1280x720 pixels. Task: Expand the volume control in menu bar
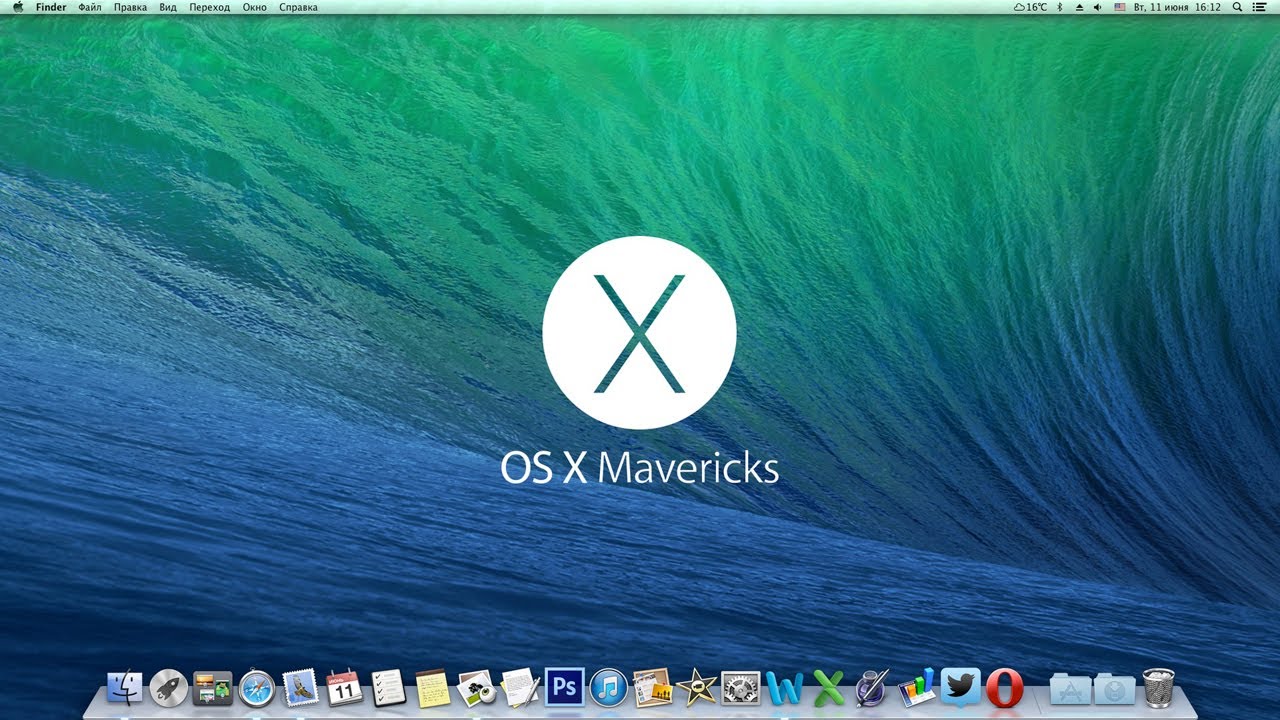[1097, 7]
